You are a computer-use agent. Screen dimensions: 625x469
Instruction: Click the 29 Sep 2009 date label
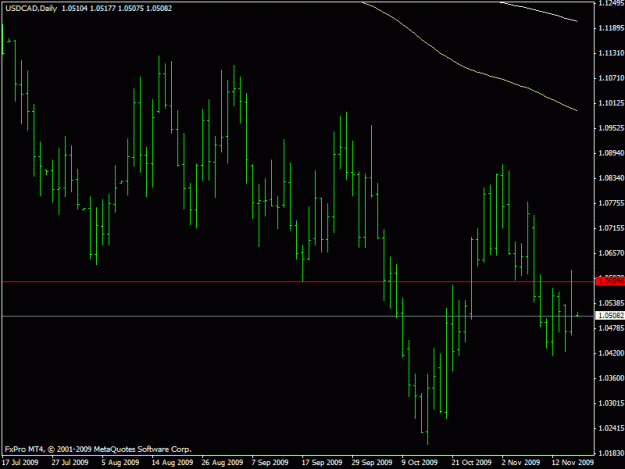tap(372, 462)
